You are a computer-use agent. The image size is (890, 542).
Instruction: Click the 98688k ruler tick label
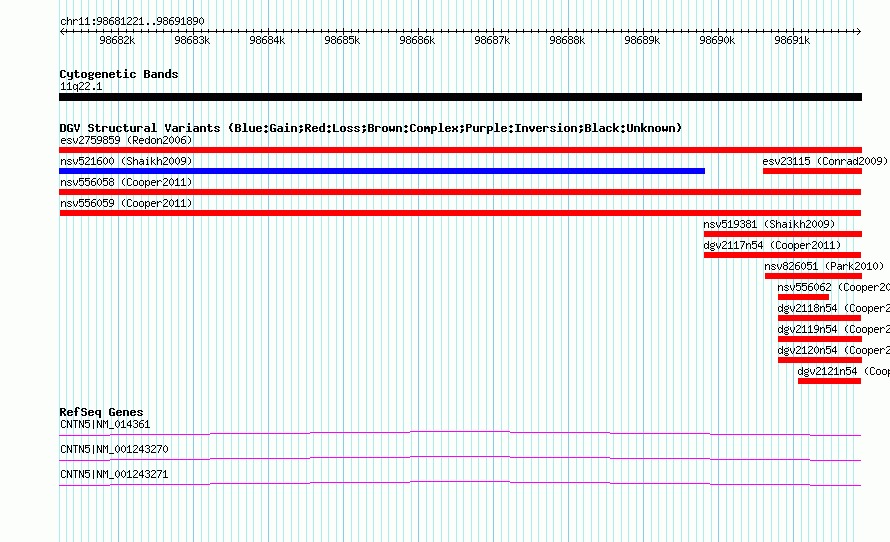pos(567,40)
